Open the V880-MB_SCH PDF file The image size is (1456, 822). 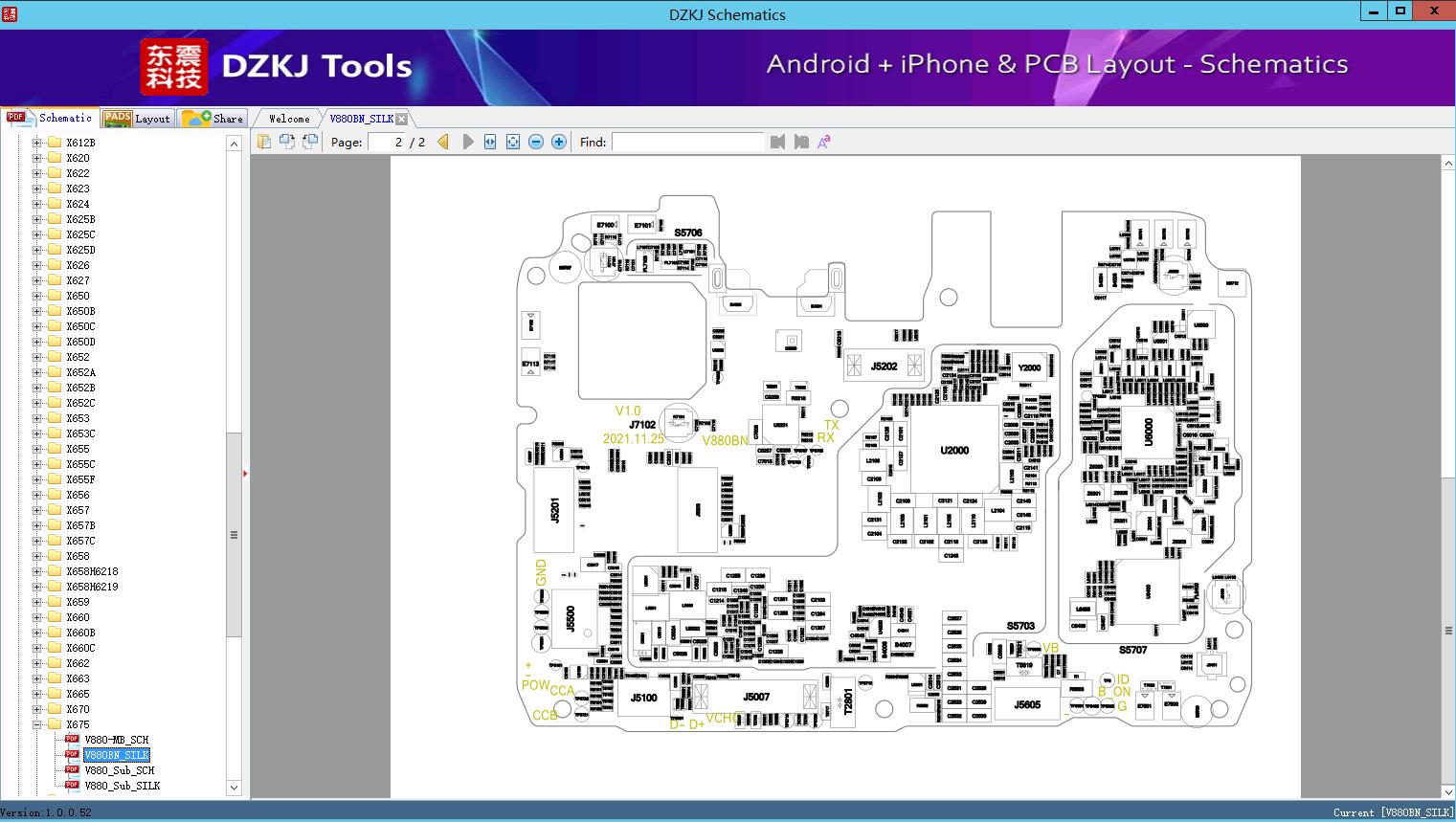pos(116,740)
